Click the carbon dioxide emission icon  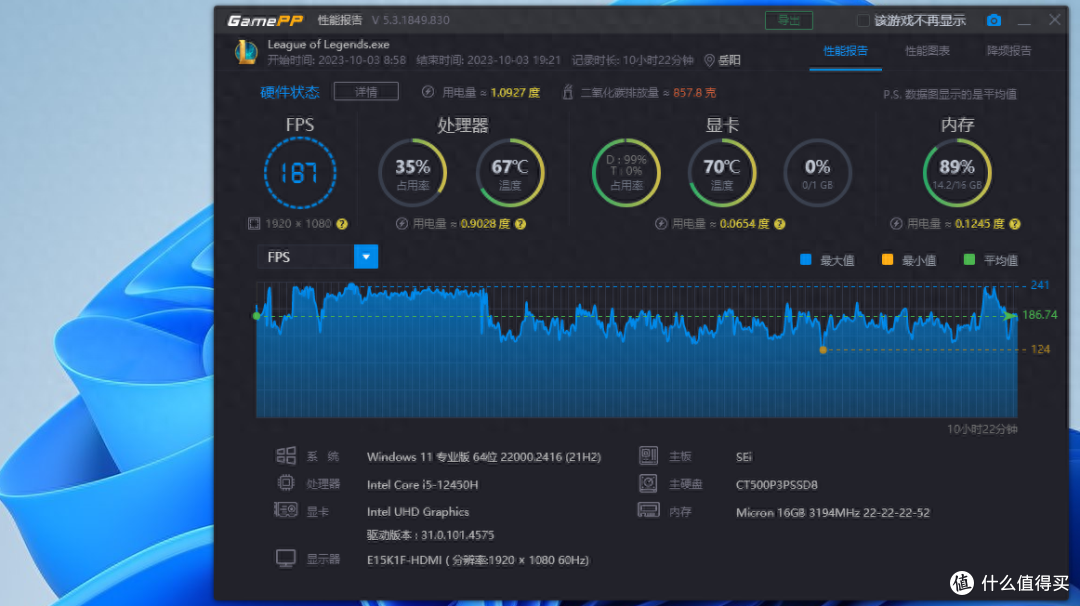coord(568,92)
